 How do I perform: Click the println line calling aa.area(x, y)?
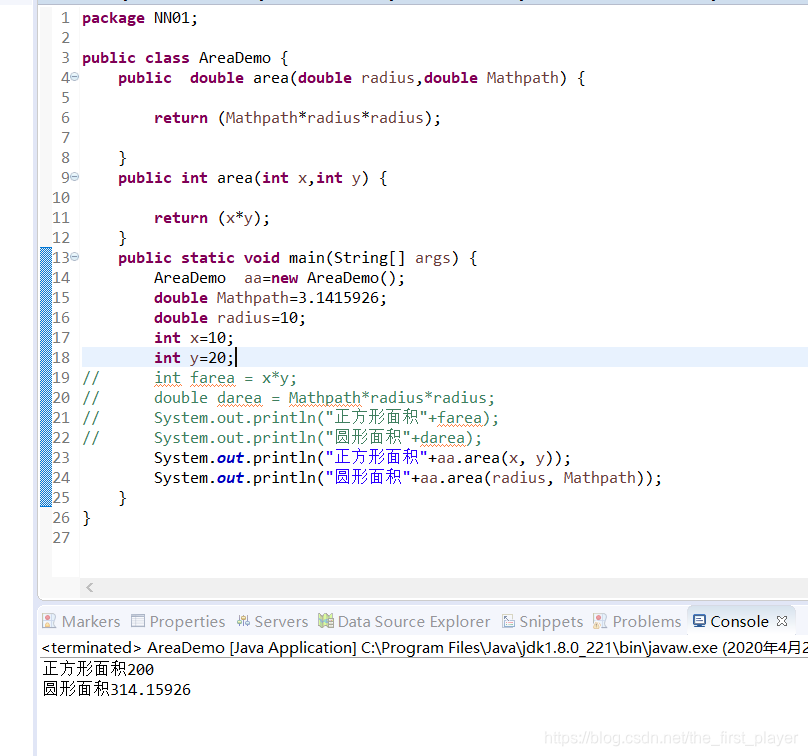click(x=362, y=458)
